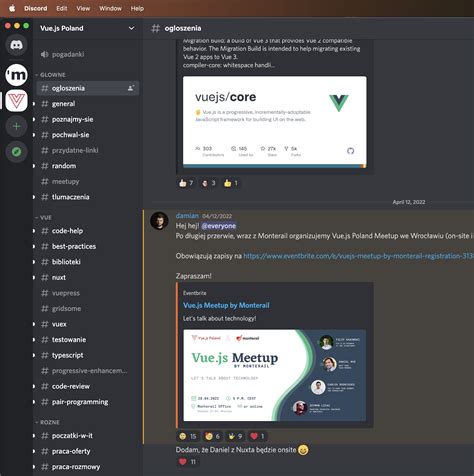474x476 pixels.
Task: Collapse the GLOWNE channel category
Action: (50, 75)
